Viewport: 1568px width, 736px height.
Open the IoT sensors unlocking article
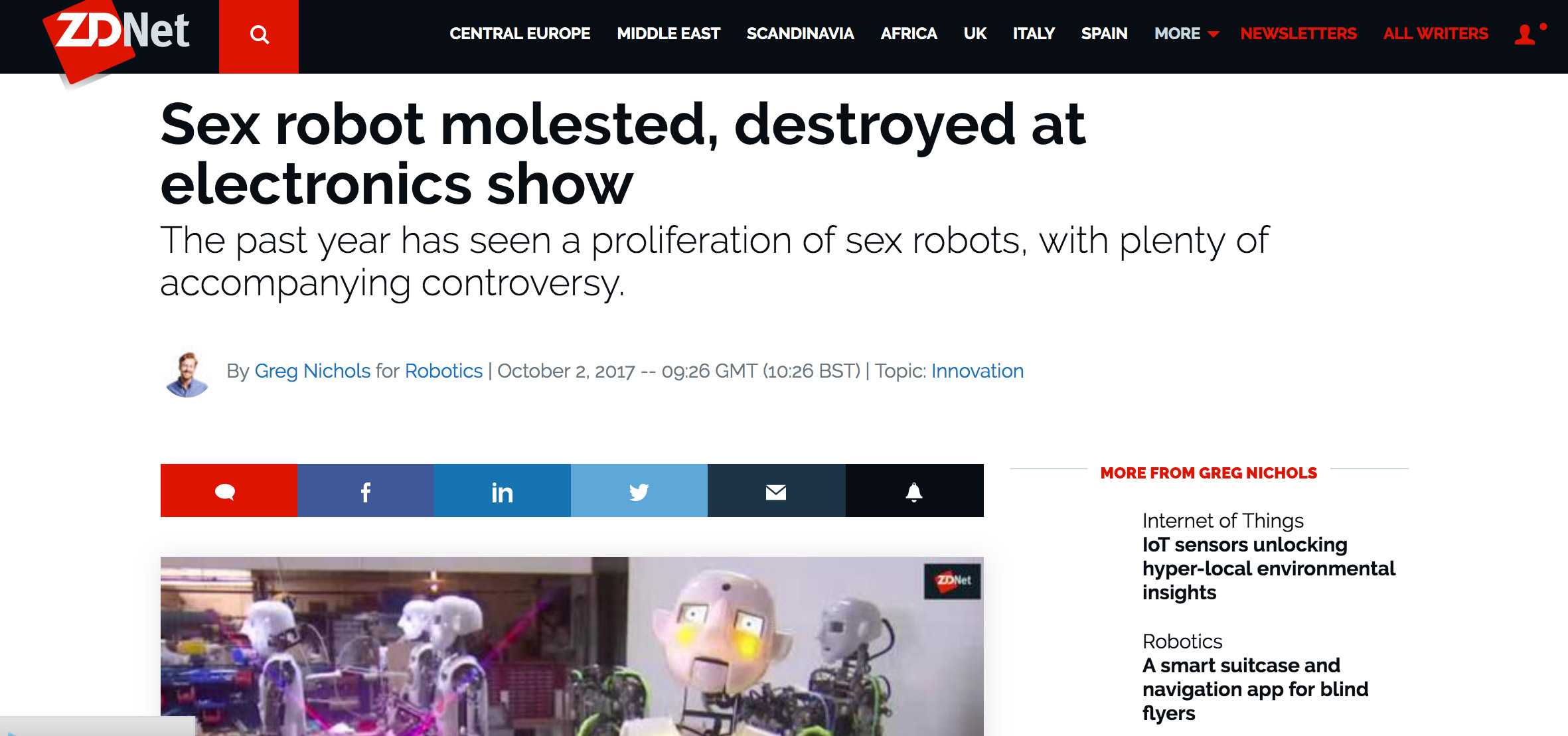[x=1268, y=568]
